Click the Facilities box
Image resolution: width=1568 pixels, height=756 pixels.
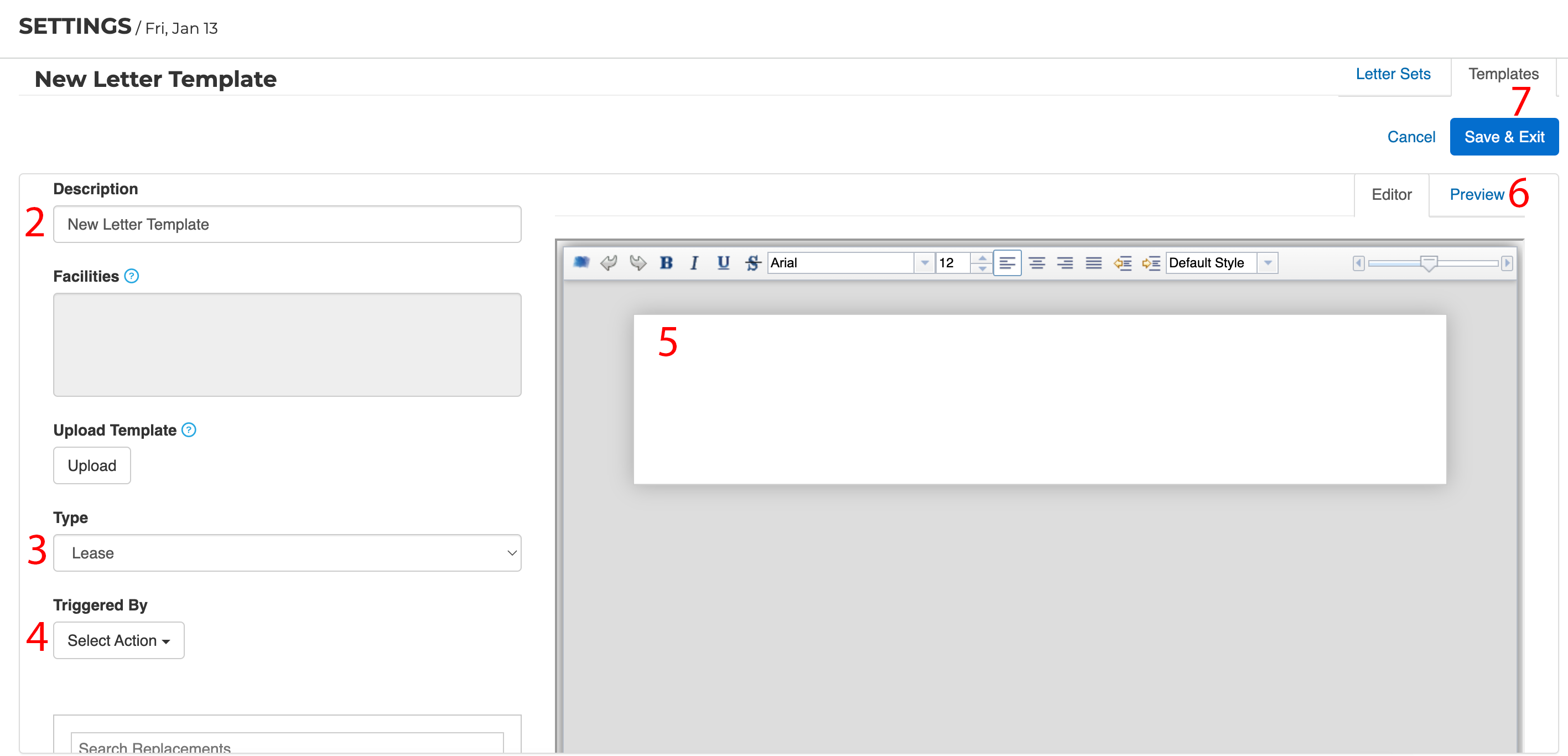pos(287,345)
